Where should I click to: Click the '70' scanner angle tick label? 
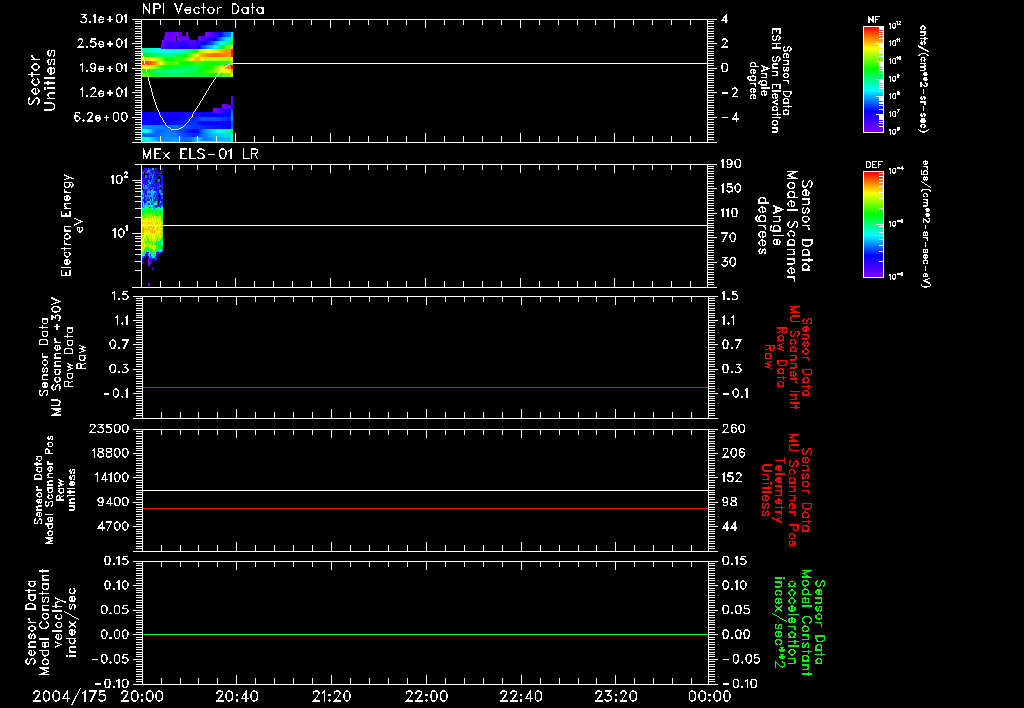point(731,238)
